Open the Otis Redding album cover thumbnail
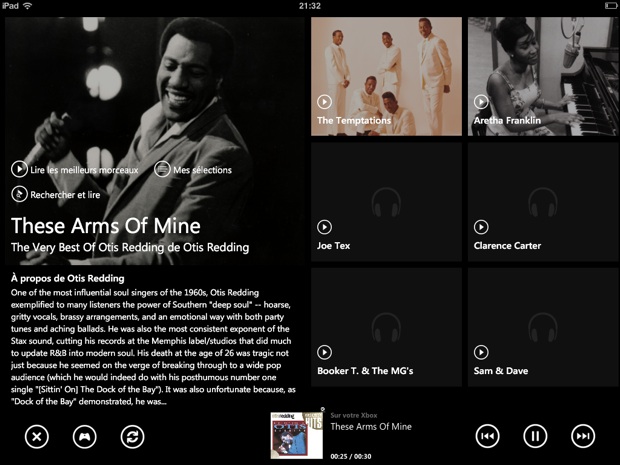This screenshot has height=465, width=620. 297,435
